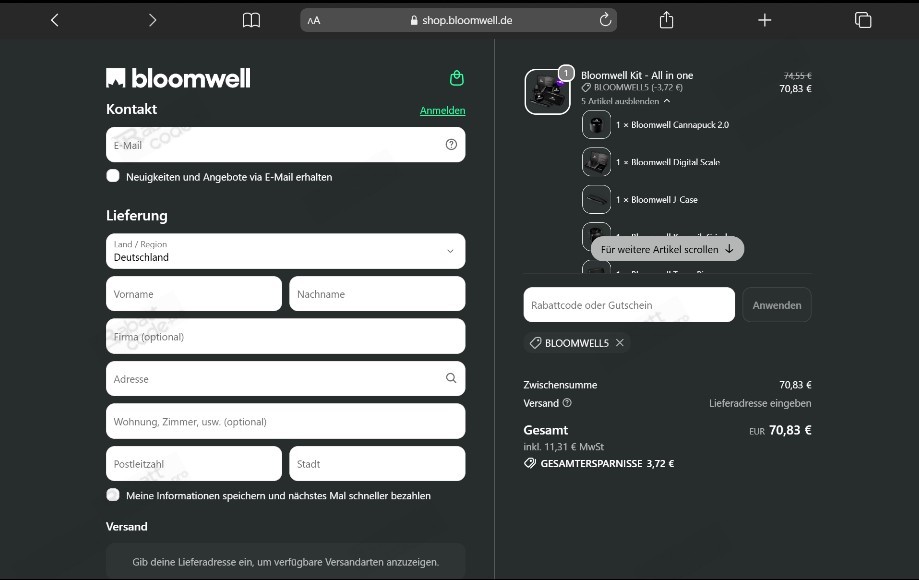Click the Bloomwell Digital Scale thumbnail
Image resolution: width=919 pixels, height=580 pixels.
pyautogui.click(x=596, y=162)
